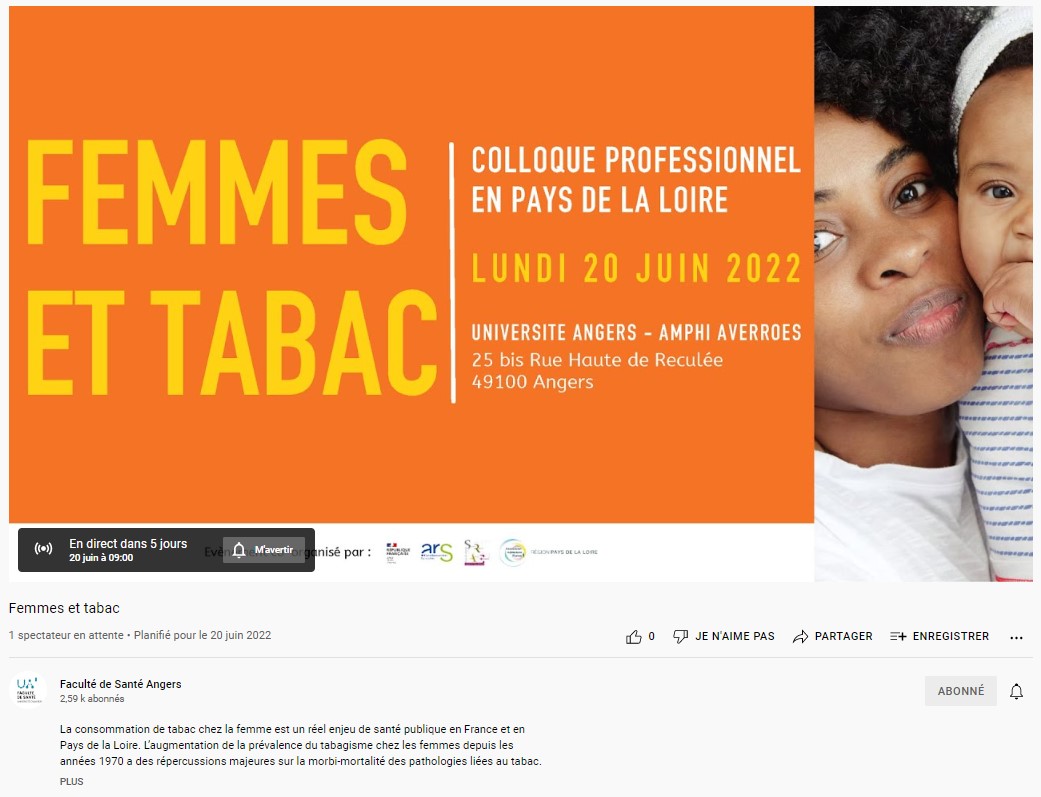Click the thumbs-up like icon

633,636
